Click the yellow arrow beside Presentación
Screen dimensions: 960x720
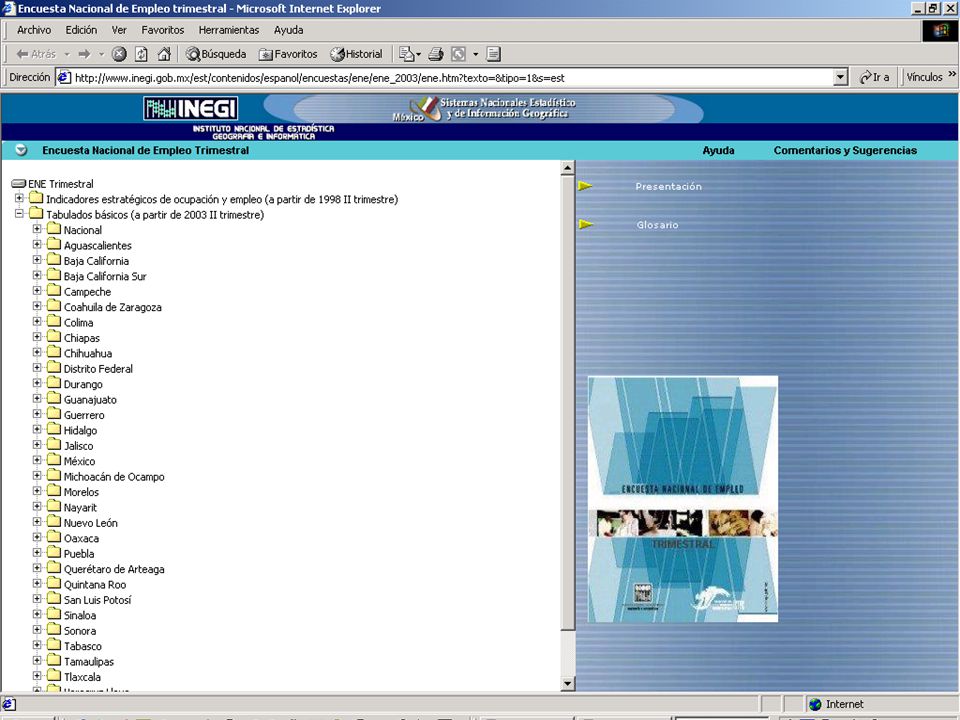[586, 186]
